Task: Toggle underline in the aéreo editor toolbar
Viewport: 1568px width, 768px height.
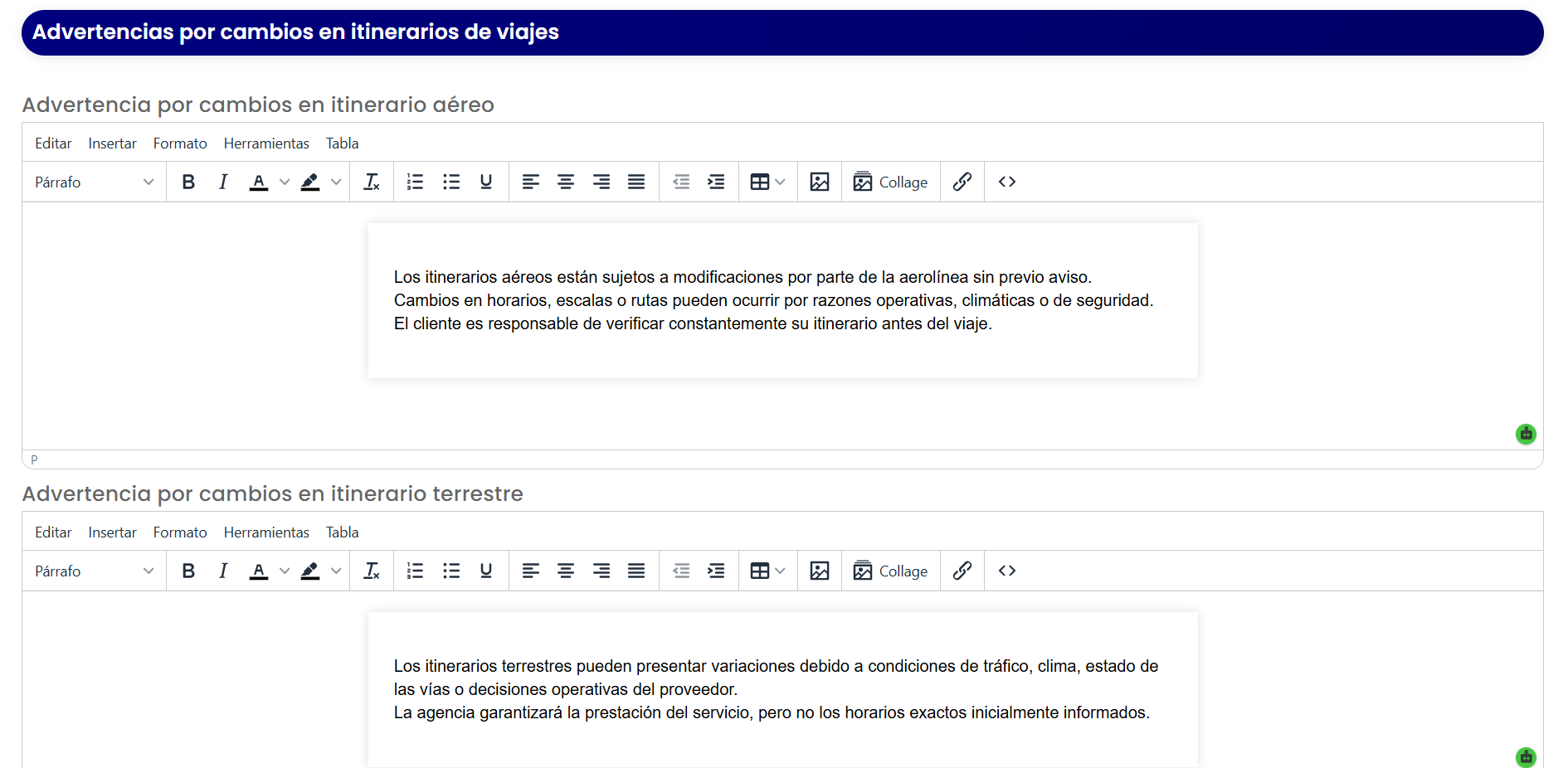Action: pos(486,182)
